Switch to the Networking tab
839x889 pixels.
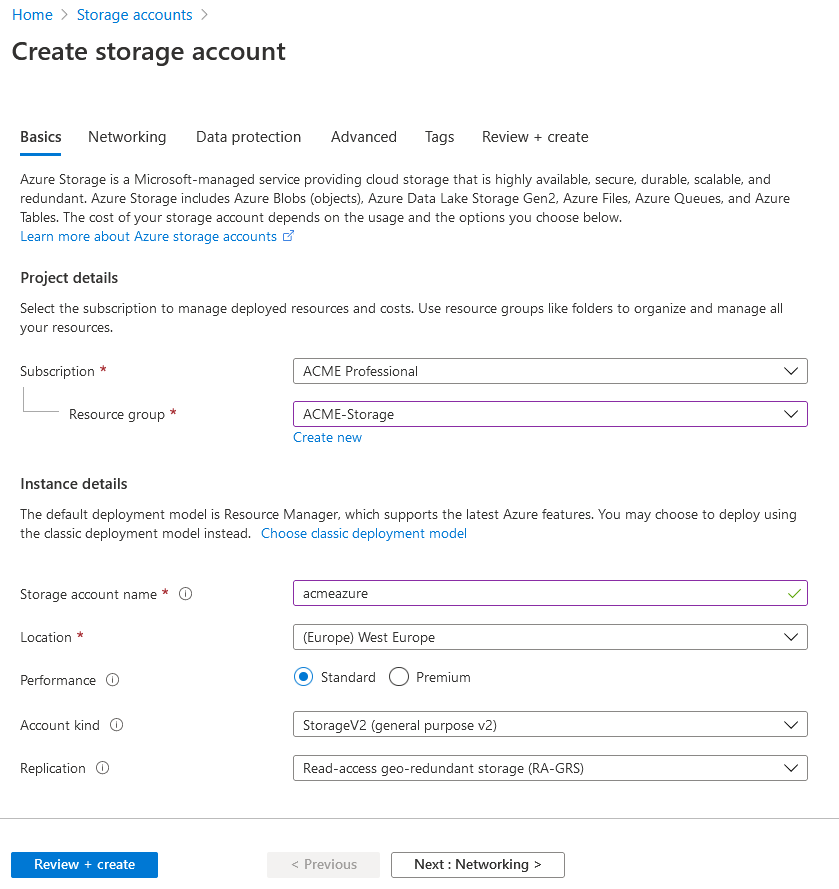(127, 137)
